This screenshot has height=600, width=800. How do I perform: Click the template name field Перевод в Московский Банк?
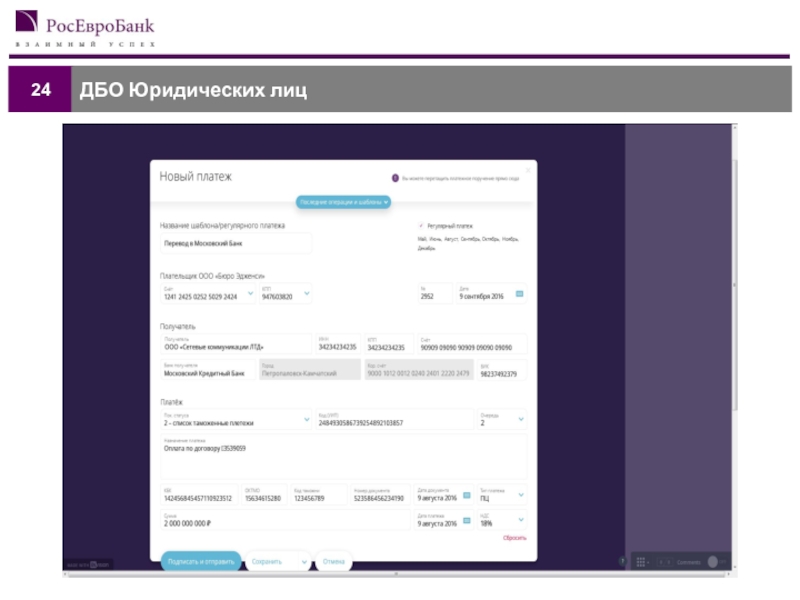[236, 243]
